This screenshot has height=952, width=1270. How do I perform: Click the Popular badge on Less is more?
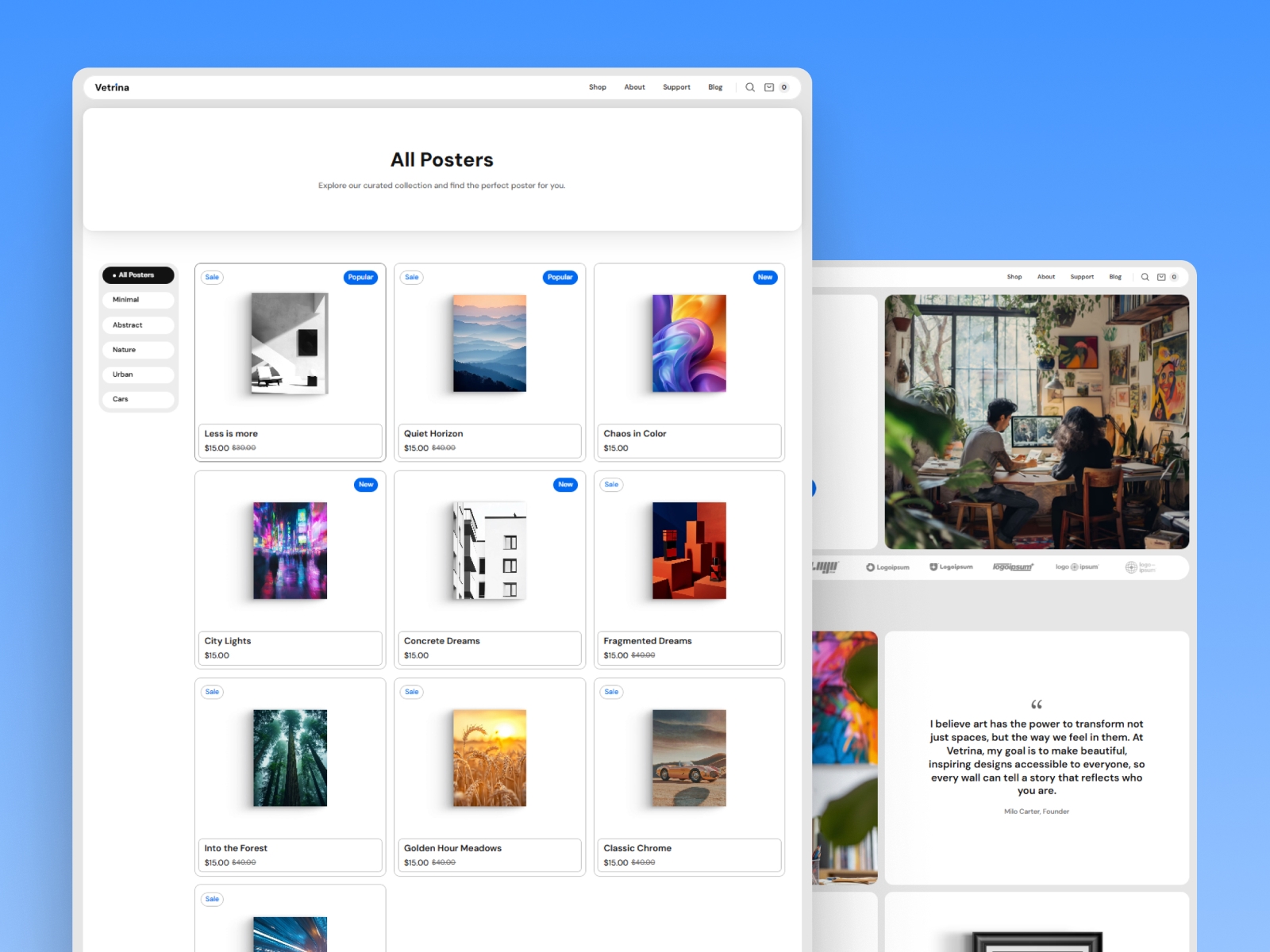tap(360, 277)
